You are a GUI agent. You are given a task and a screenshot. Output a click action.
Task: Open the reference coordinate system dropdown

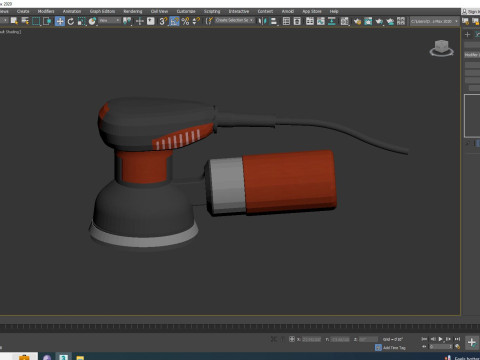click(x=109, y=21)
